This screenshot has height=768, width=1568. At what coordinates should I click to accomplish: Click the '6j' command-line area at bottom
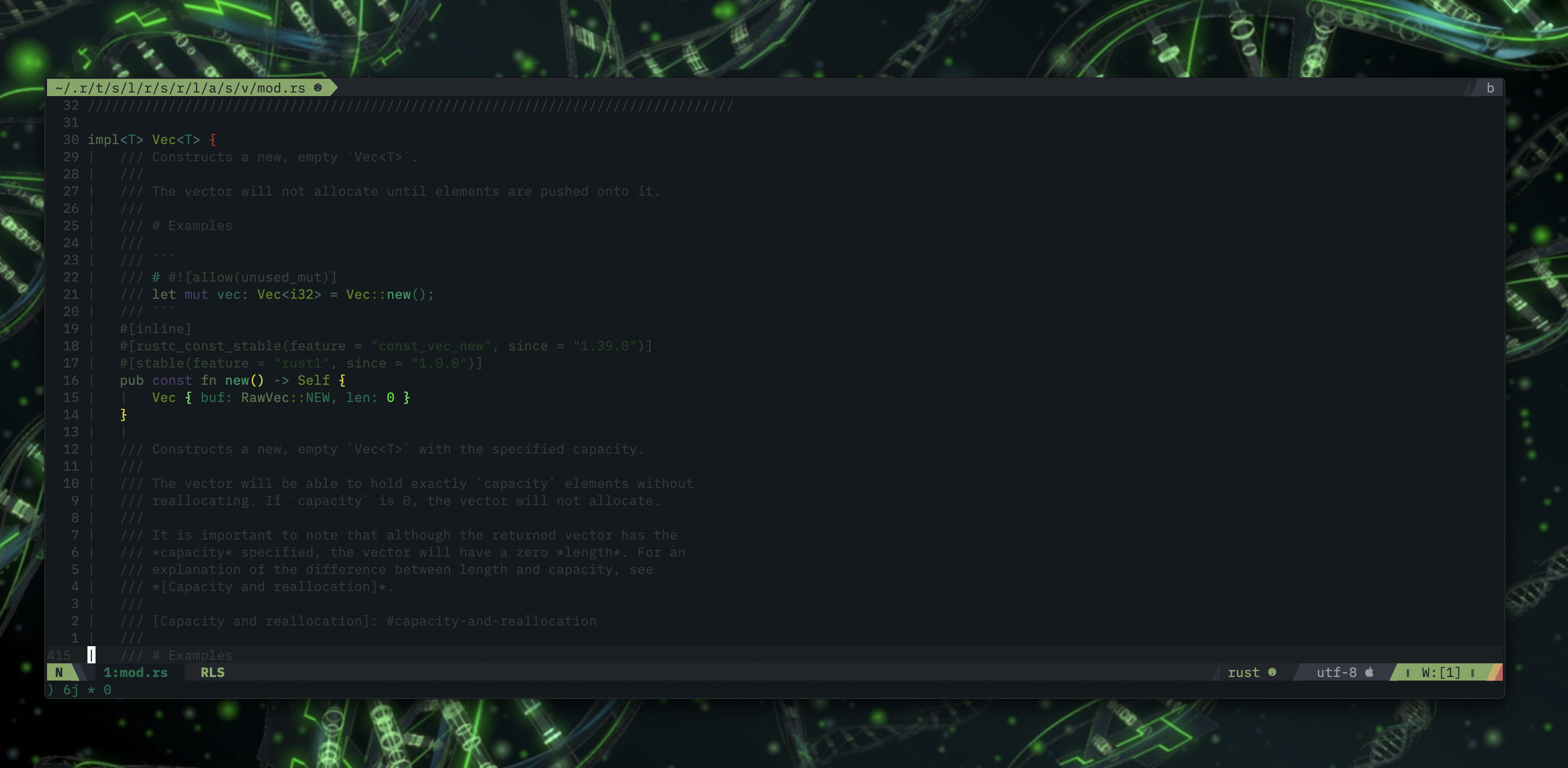71,690
